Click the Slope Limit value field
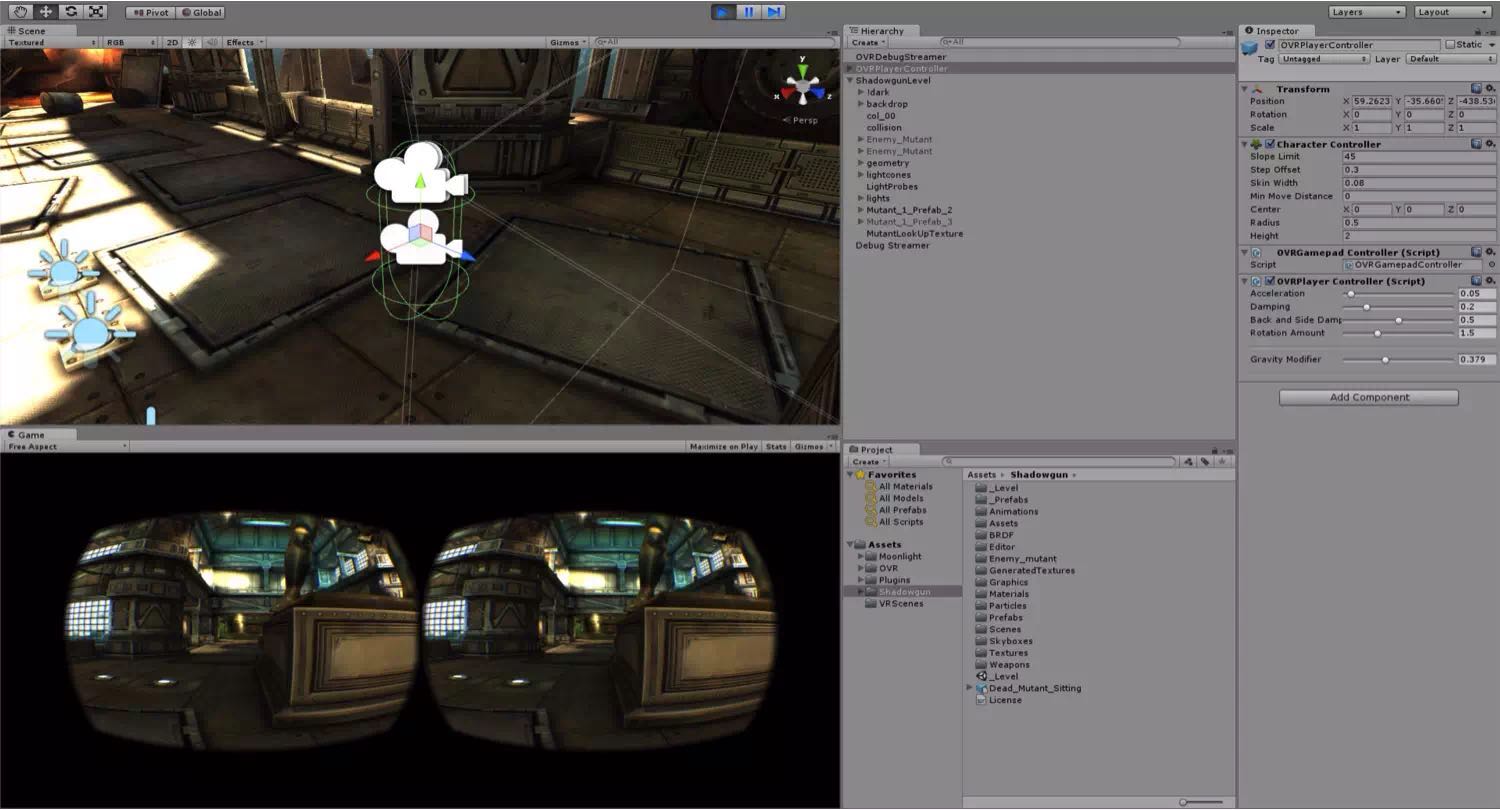 point(1419,157)
